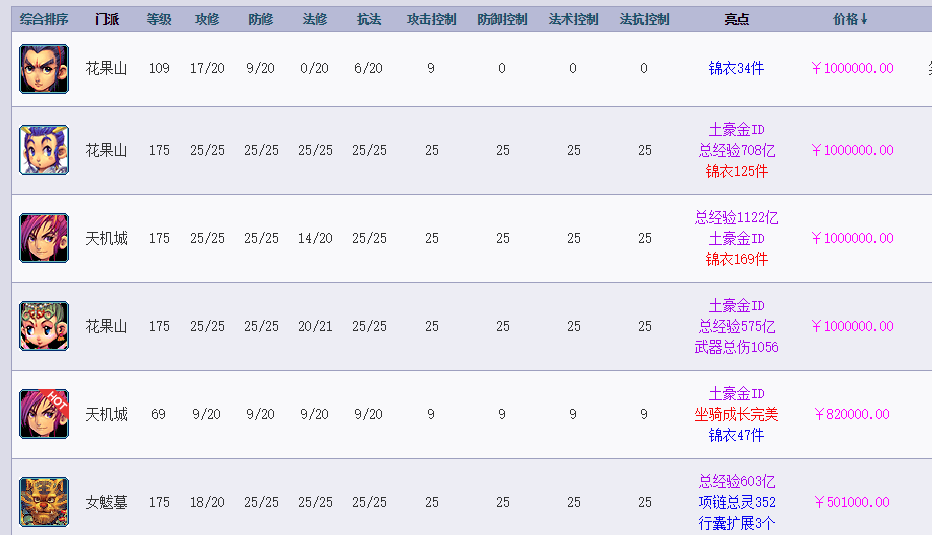
Task: Click the 坐骑成长完美 highlight
Action: (736, 414)
